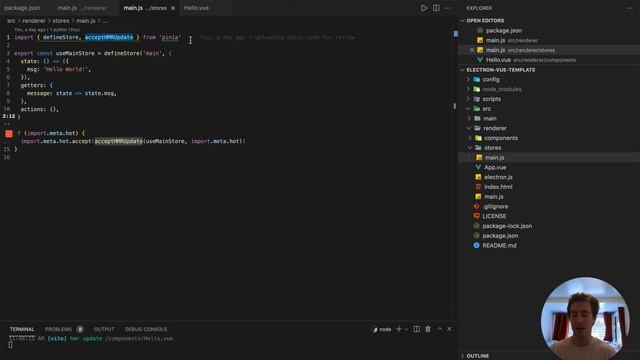Viewport: 640px width, 360px height.
Task: Expand the main folder under src
Action: click(490, 118)
